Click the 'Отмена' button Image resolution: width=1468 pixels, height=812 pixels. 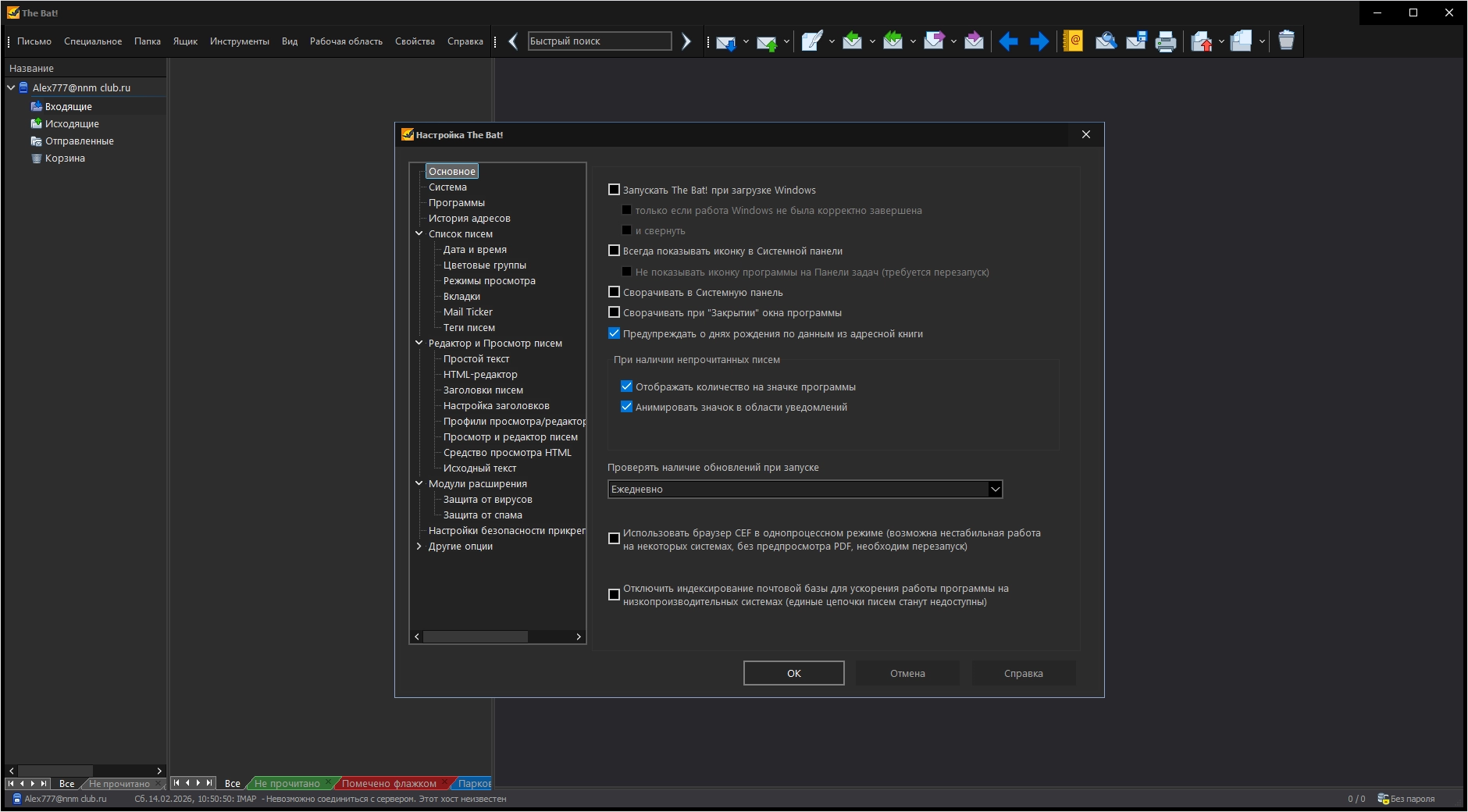pos(907,673)
